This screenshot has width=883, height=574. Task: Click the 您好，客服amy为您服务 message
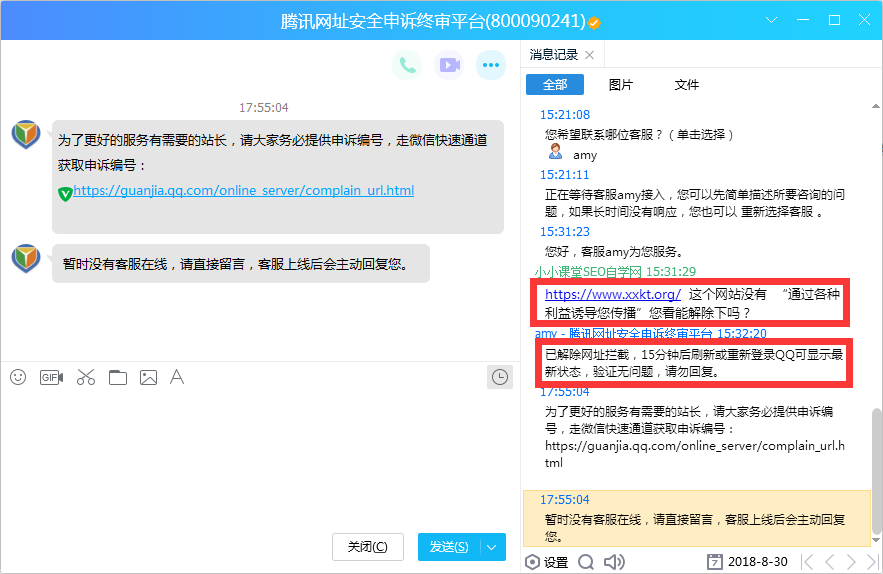(614, 251)
